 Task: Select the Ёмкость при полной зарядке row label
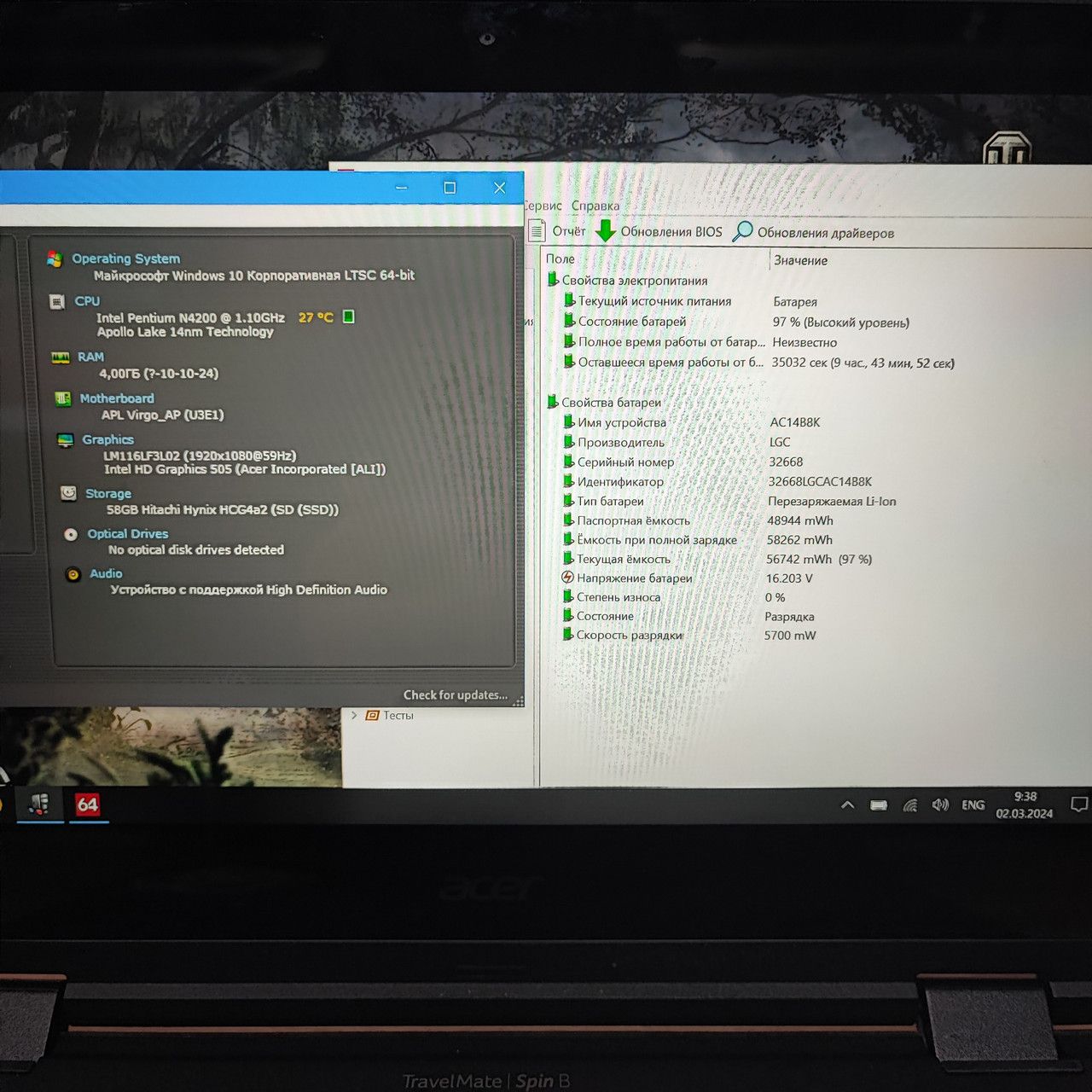point(657,539)
